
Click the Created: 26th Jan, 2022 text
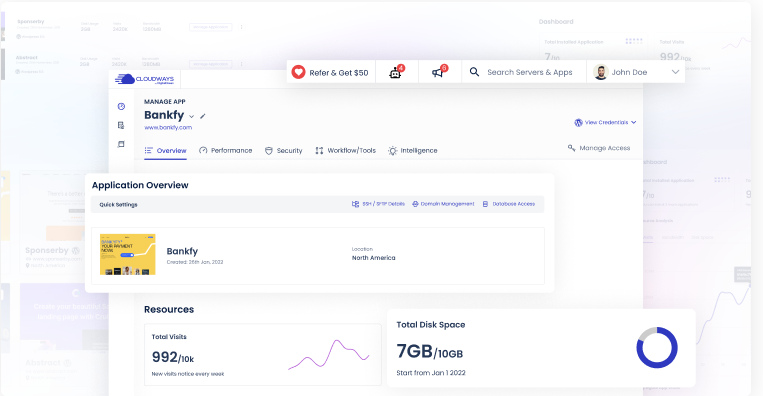(x=195, y=262)
